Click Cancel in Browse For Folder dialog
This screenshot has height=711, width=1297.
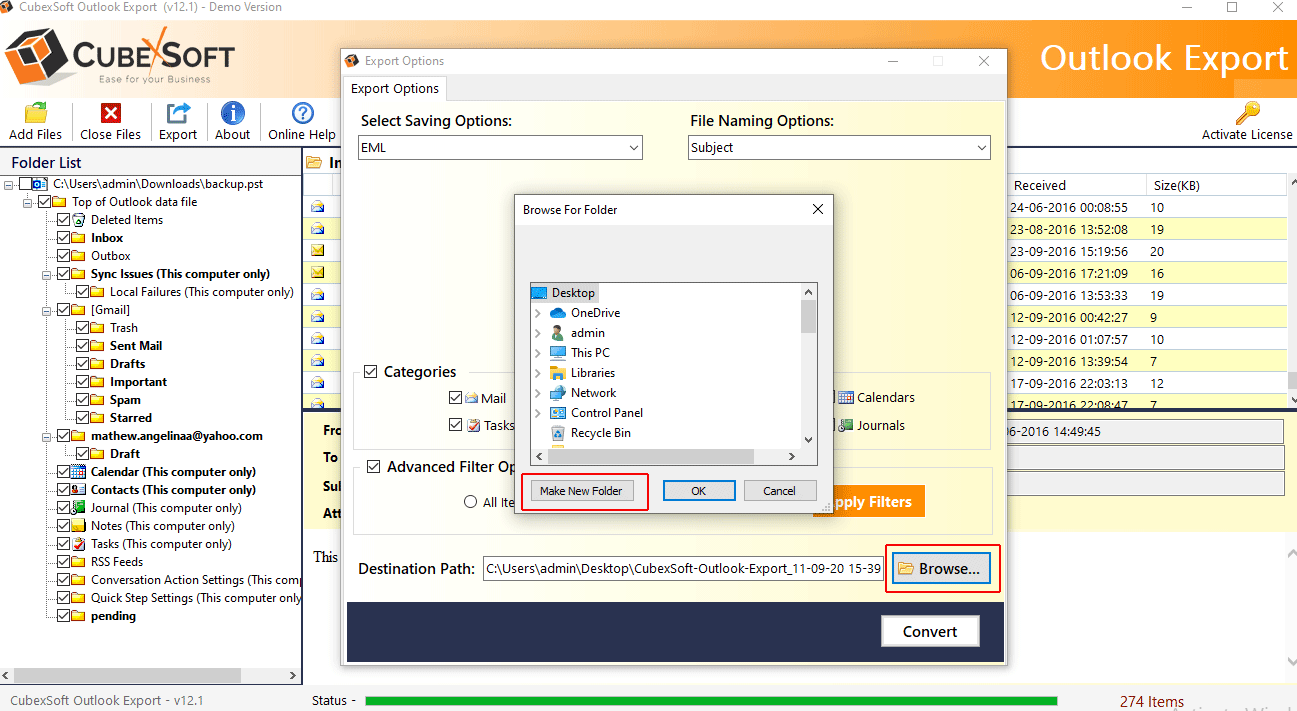point(779,491)
